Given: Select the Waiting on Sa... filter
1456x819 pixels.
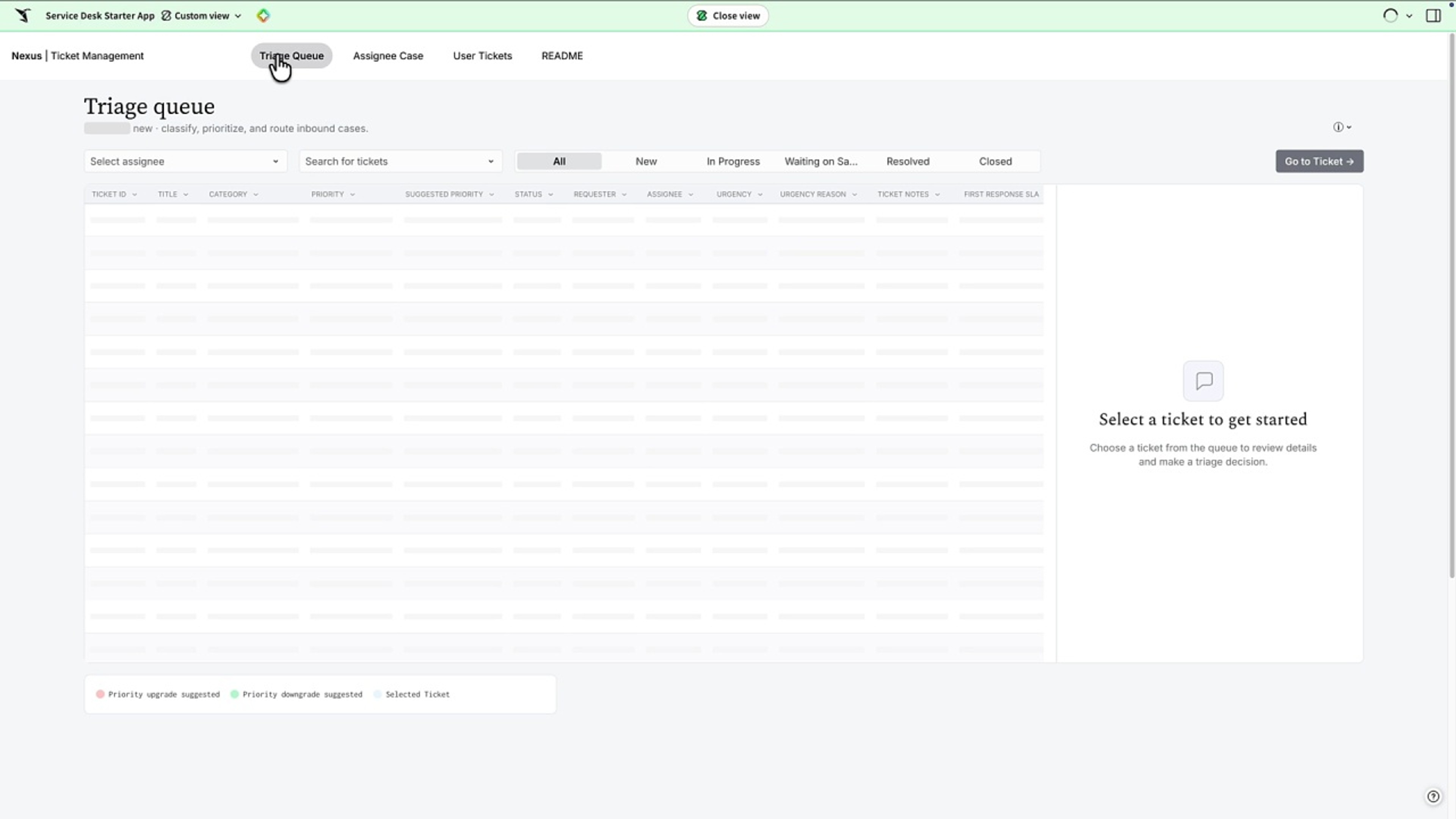Looking at the screenshot, I should (821, 161).
